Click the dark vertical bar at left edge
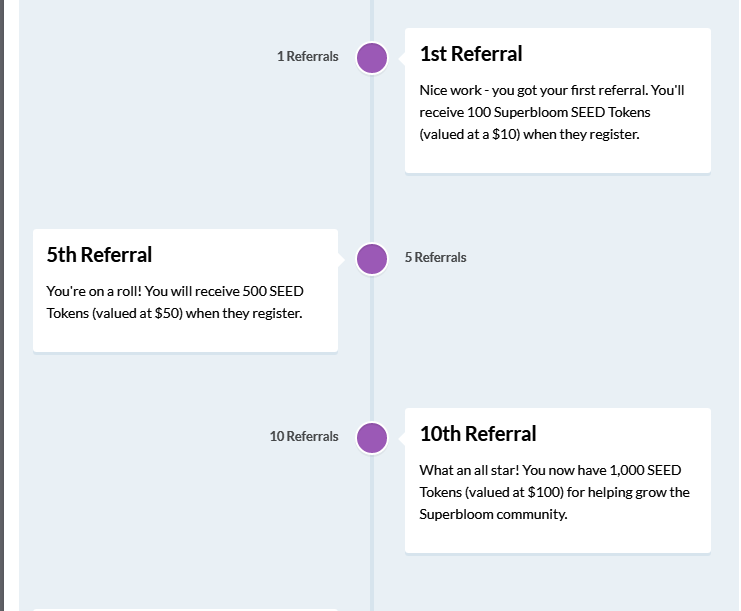 coord(2,305)
